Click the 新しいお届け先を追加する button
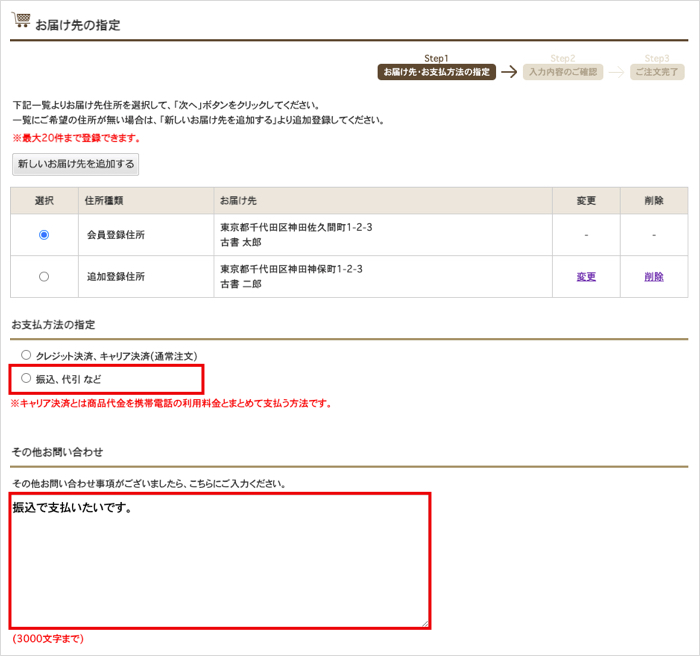 (75, 164)
